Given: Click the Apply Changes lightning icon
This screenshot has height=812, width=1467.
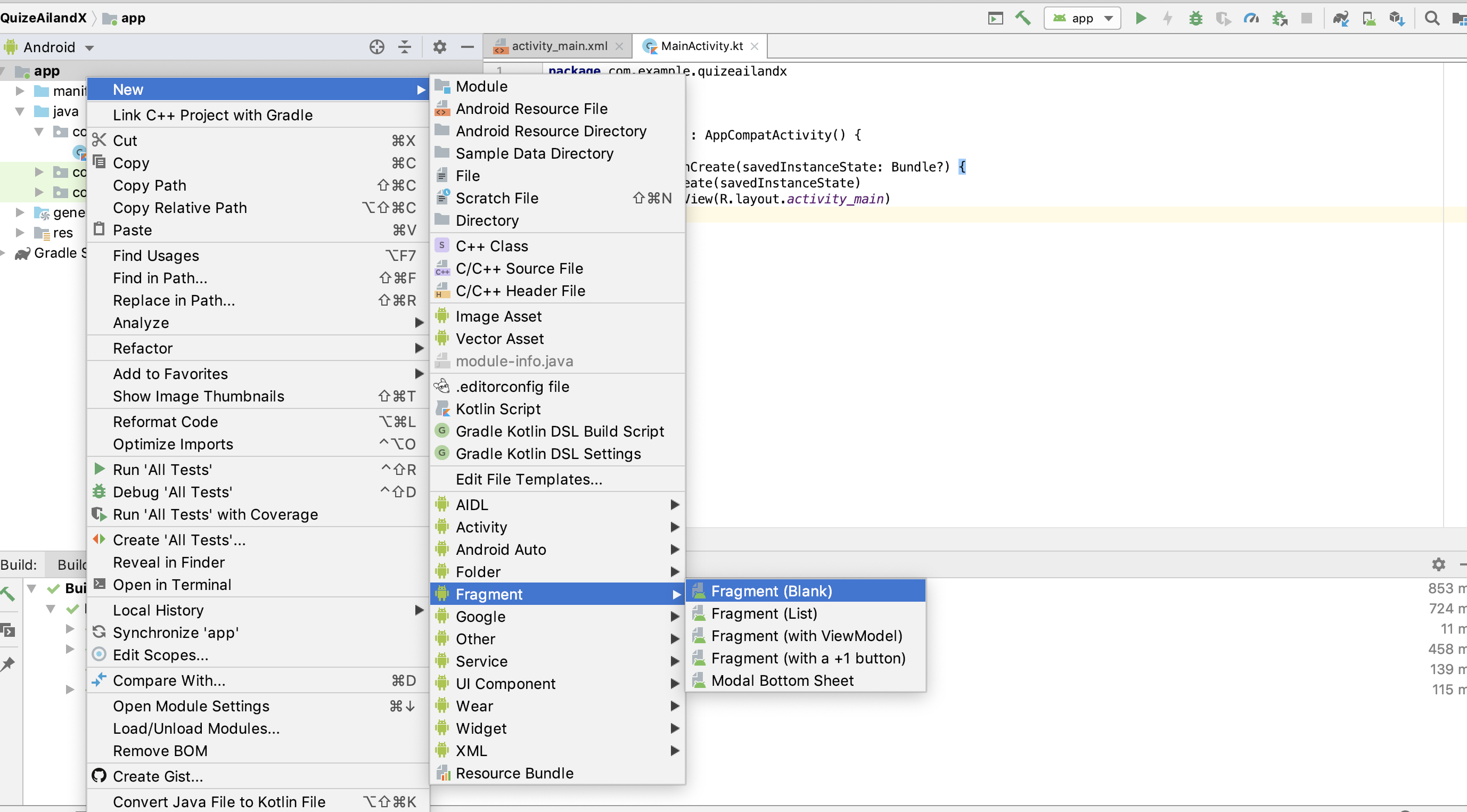Looking at the screenshot, I should (x=1167, y=18).
